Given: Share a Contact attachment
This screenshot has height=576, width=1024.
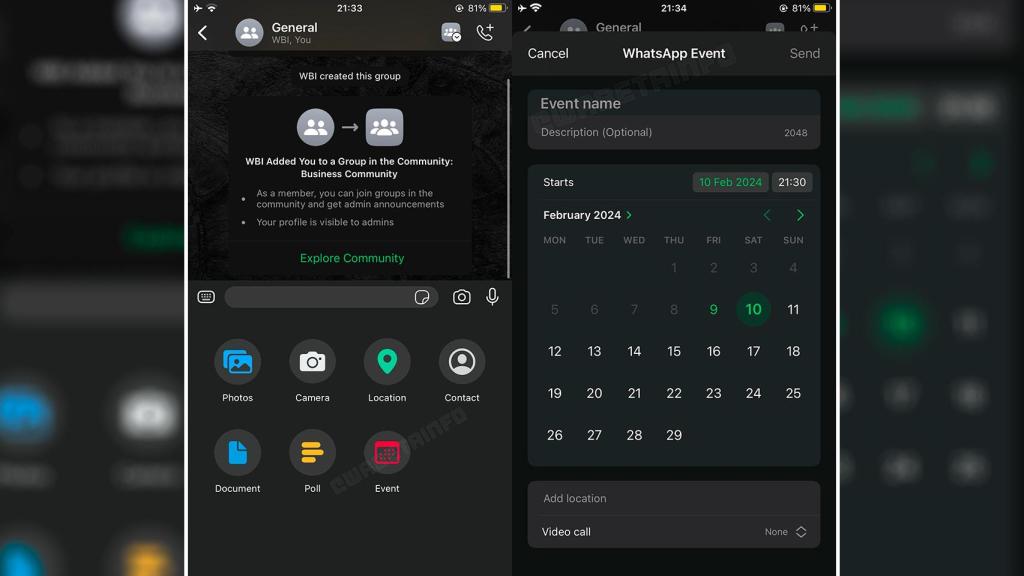Looking at the screenshot, I should (462, 361).
